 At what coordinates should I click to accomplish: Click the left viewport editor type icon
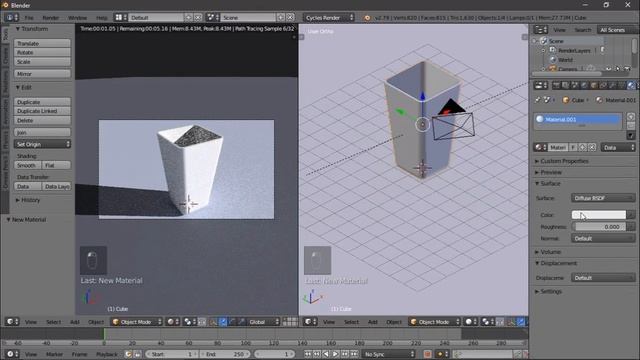tap(12, 322)
